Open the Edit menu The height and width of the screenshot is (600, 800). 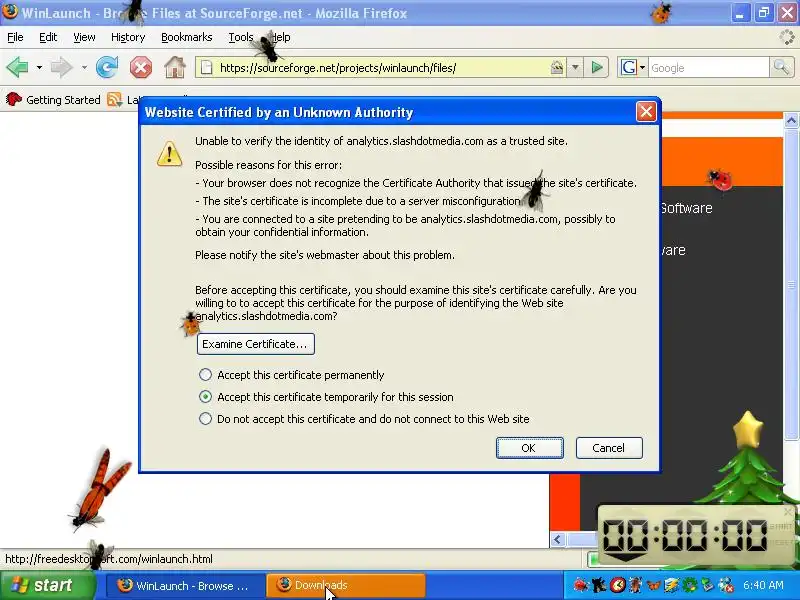click(48, 37)
